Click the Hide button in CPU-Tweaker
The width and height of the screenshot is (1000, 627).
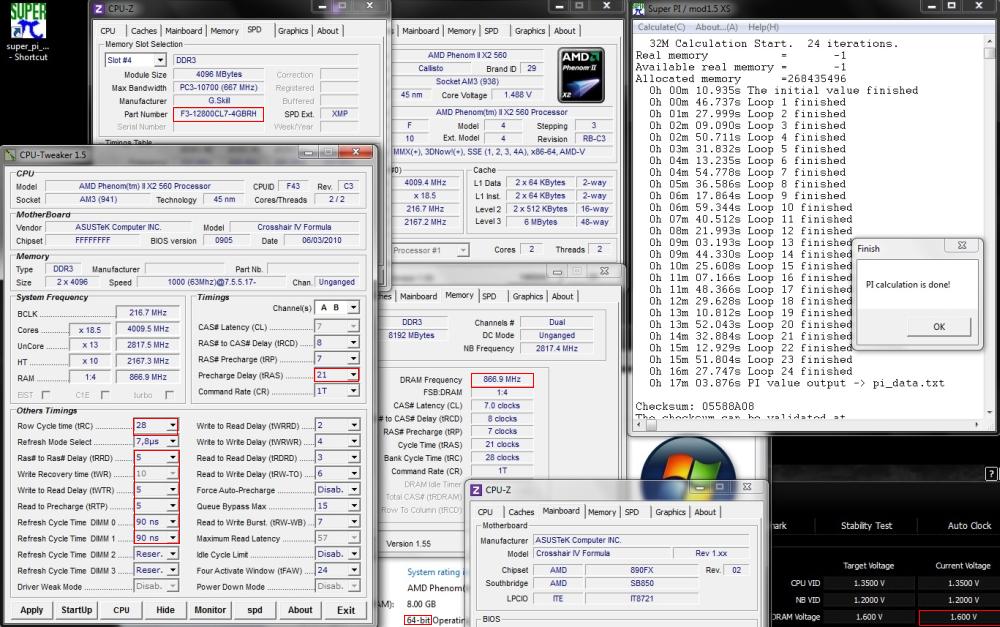165,610
